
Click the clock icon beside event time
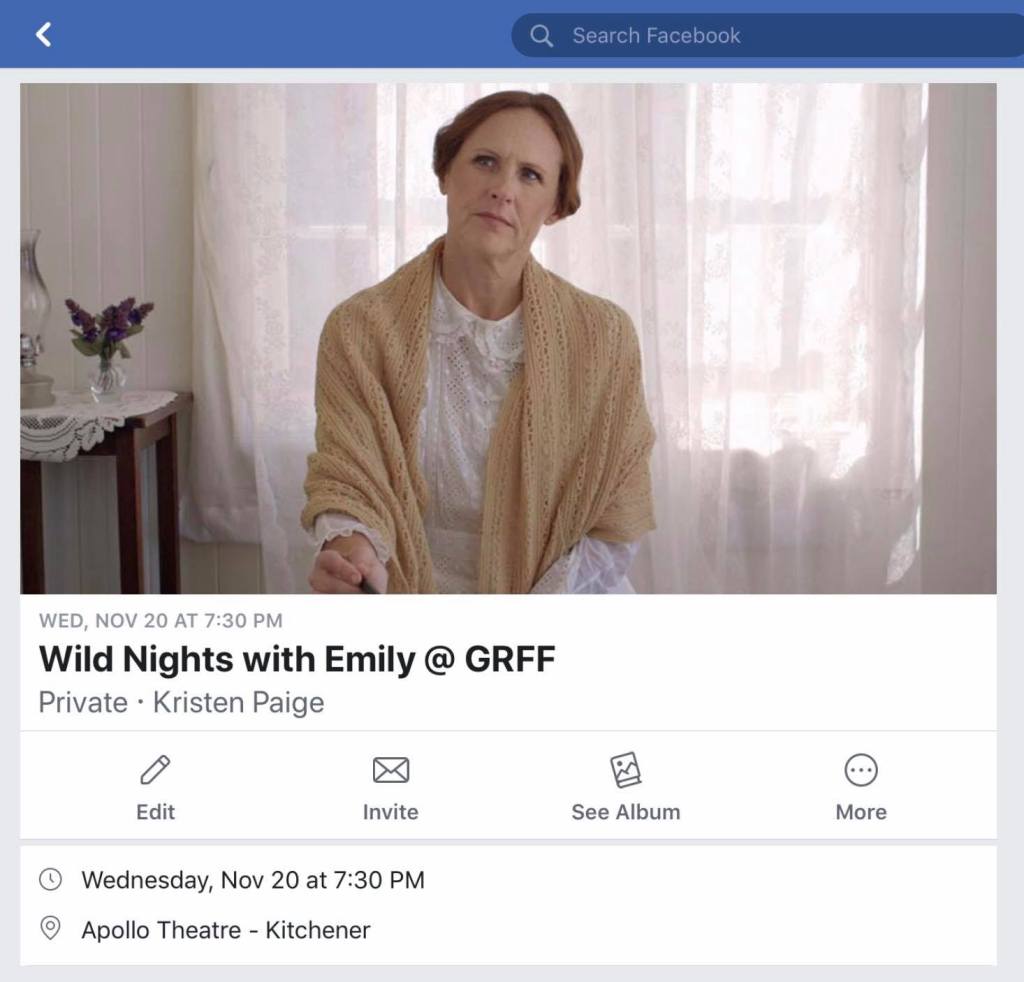click(x=50, y=880)
